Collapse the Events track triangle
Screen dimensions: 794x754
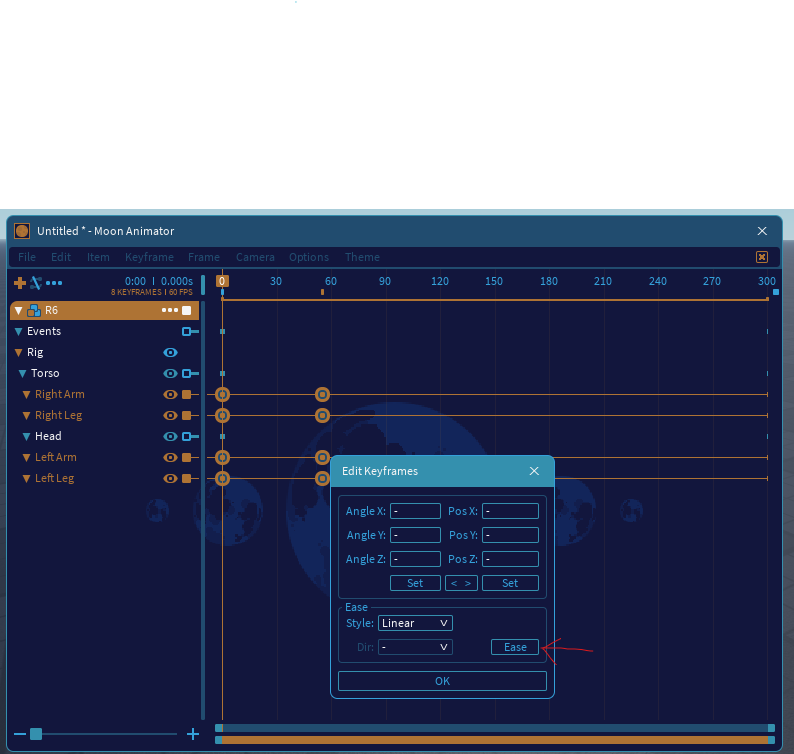click(x=19, y=332)
